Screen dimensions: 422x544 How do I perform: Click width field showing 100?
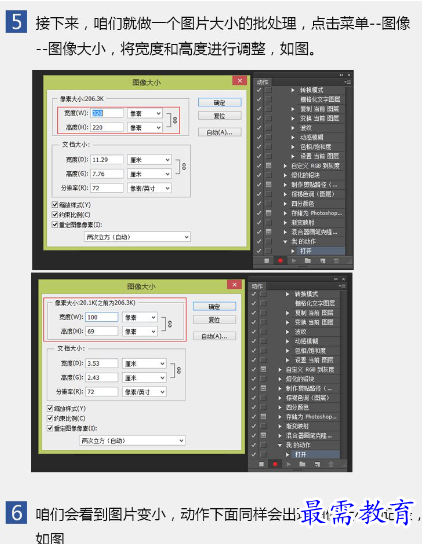coord(102,317)
